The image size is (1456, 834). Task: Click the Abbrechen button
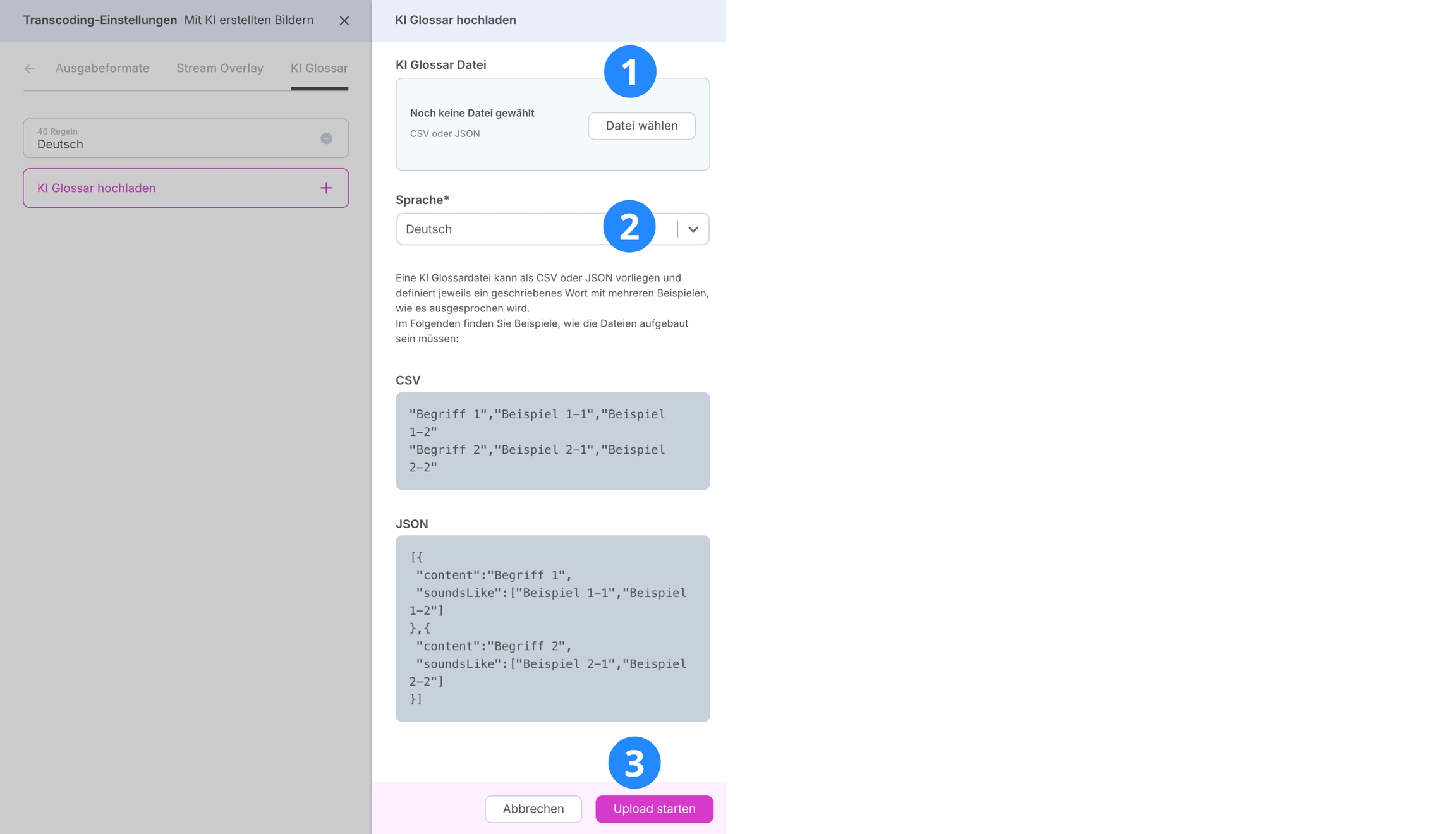point(533,809)
